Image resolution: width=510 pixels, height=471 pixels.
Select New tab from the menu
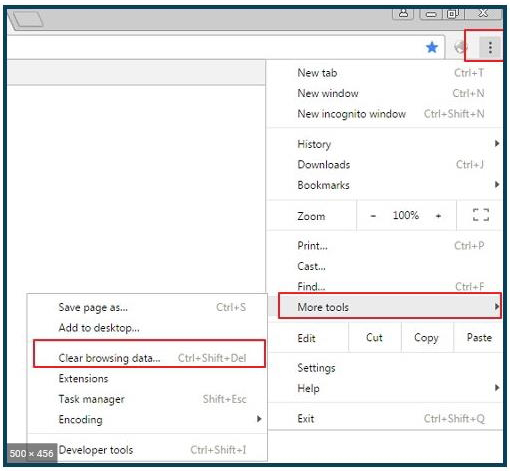point(385,73)
